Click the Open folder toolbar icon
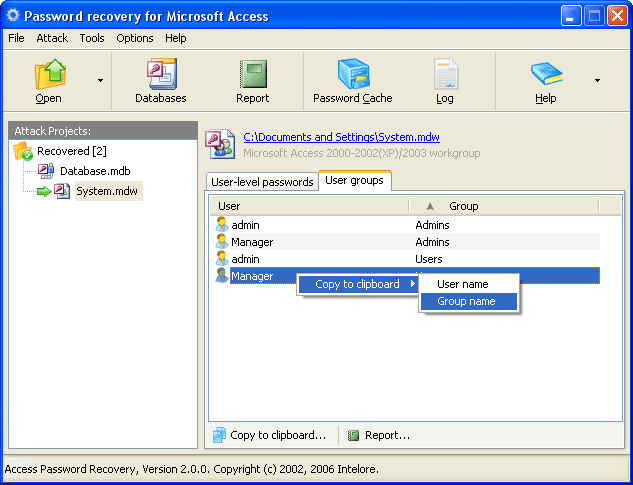The width and height of the screenshot is (633, 485). point(50,75)
